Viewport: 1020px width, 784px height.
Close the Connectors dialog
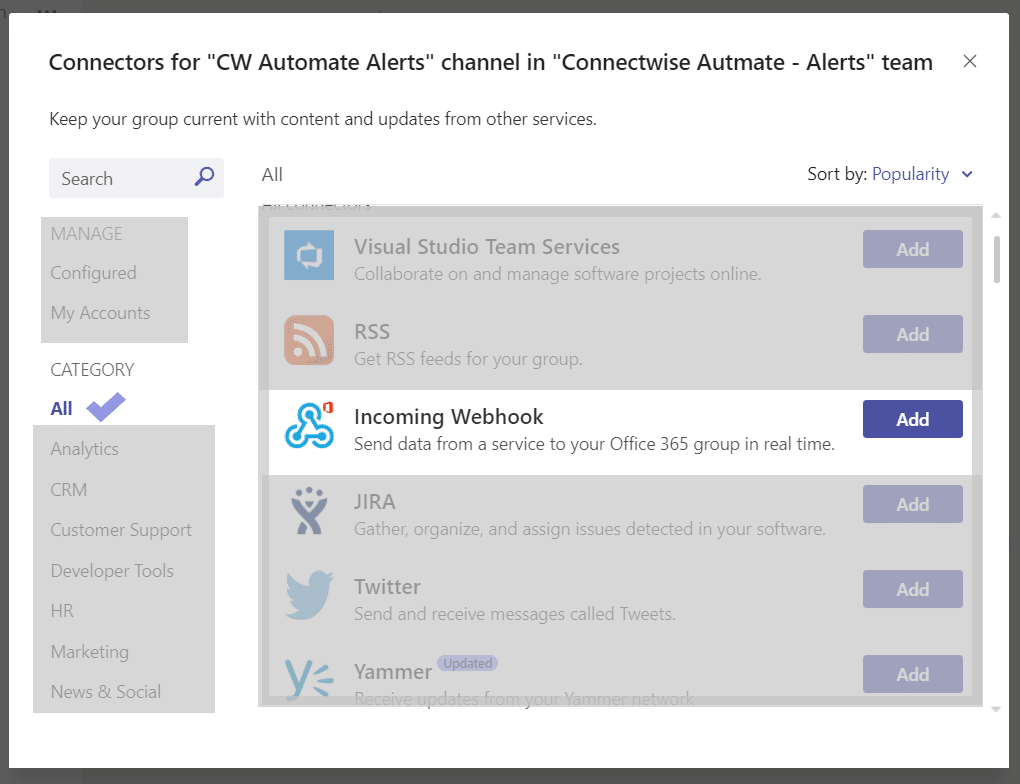point(969,61)
